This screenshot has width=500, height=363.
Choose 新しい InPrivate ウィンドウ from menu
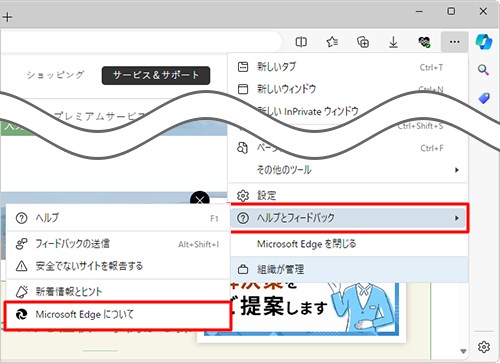[x=308, y=111]
